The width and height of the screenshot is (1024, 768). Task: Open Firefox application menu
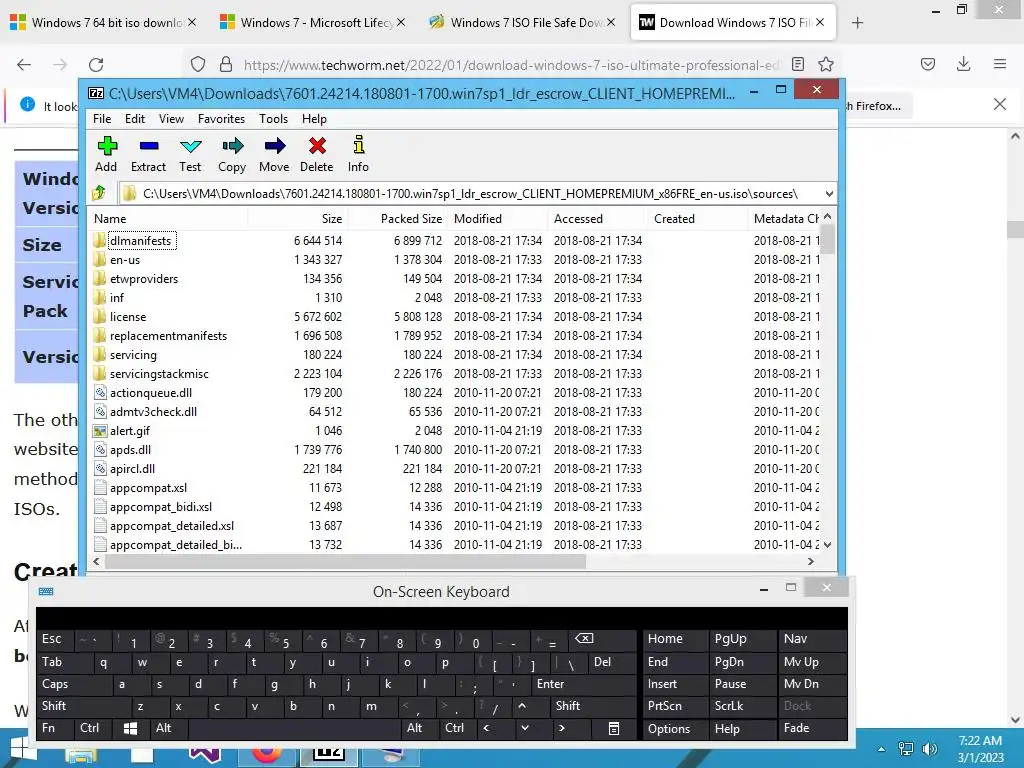pyautogui.click(x=999, y=64)
